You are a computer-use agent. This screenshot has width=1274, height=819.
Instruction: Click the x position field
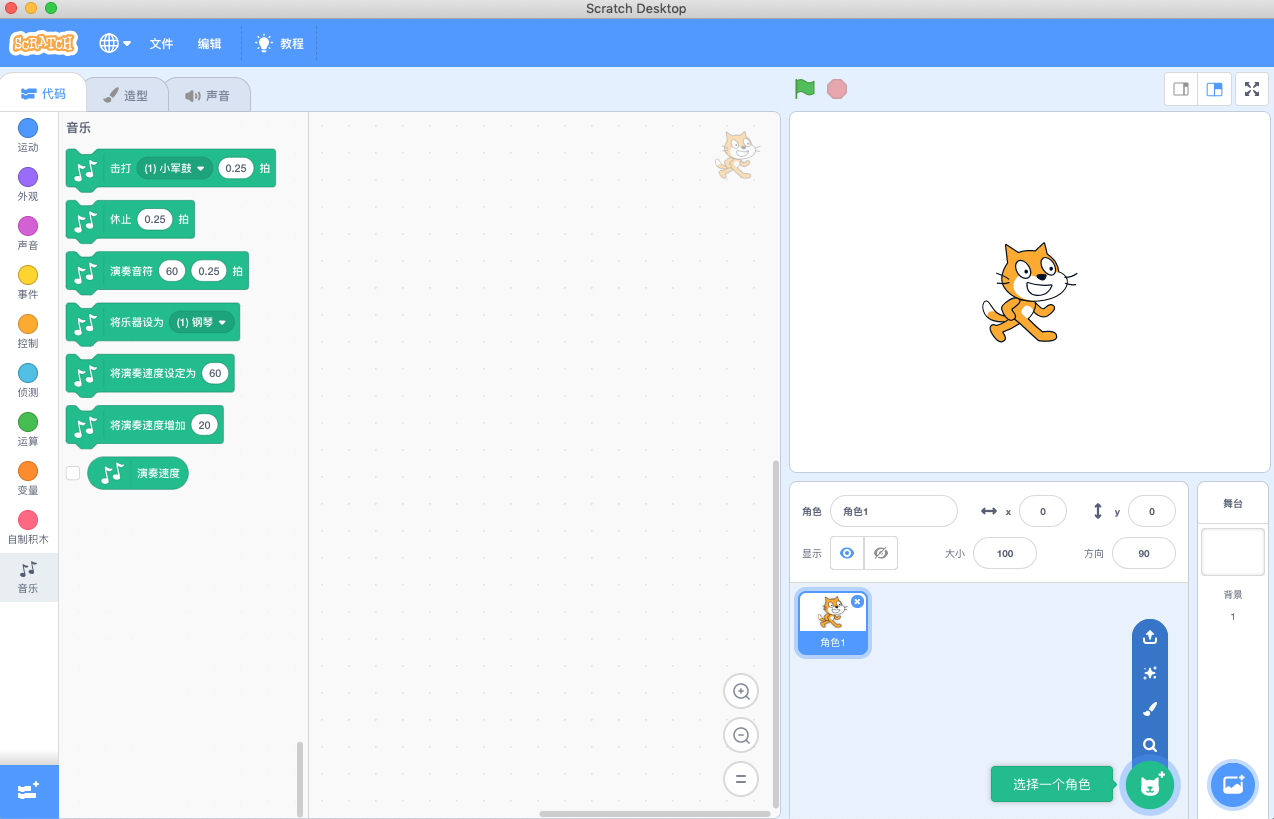1043,511
